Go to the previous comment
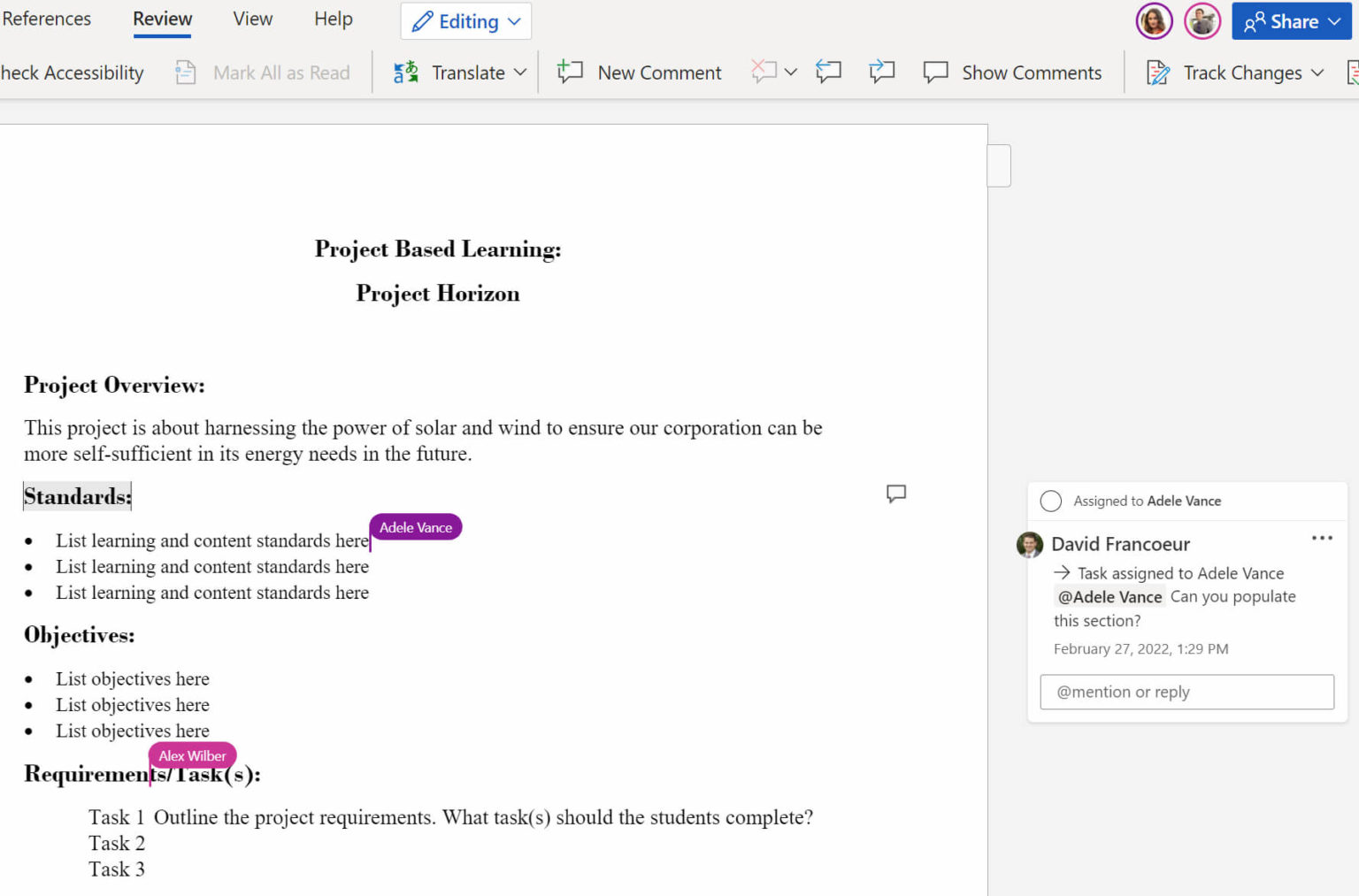This screenshot has height=896, width=1359. pos(828,72)
